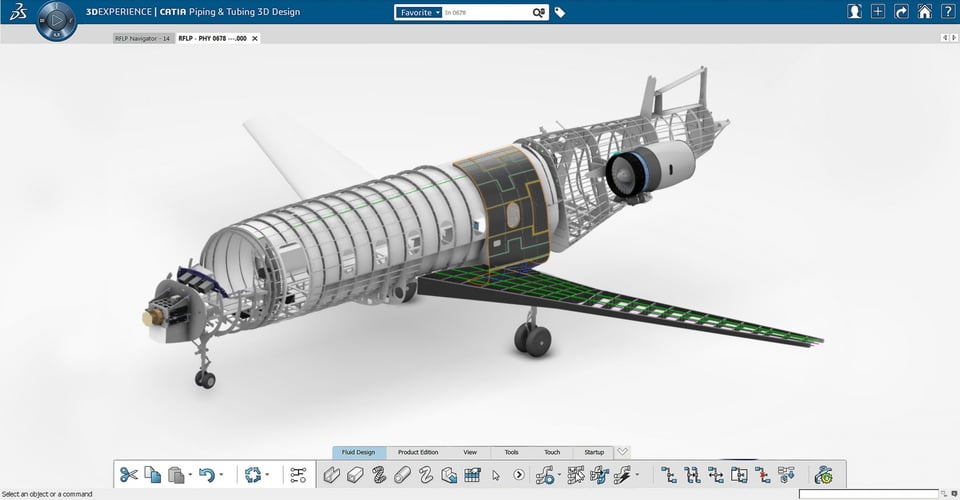Viewport: 960px width, 500px height.
Task: Open the RFLP Navigator tab
Action: tap(142, 38)
